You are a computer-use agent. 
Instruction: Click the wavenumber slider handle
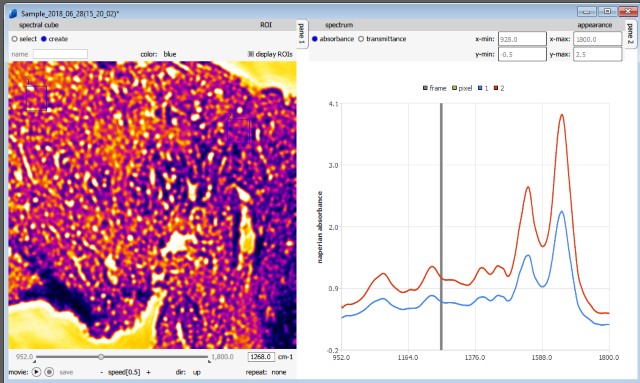[x=101, y=357]
